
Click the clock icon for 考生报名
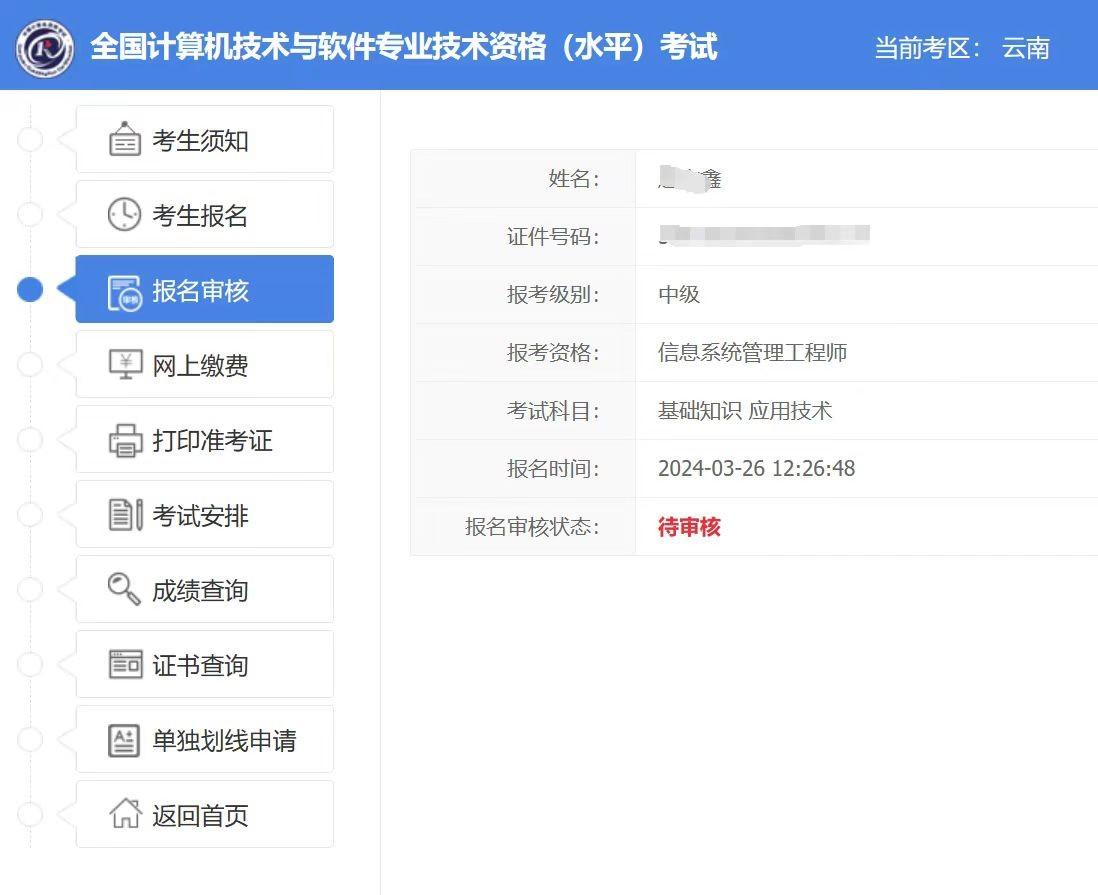click(125, 215)
